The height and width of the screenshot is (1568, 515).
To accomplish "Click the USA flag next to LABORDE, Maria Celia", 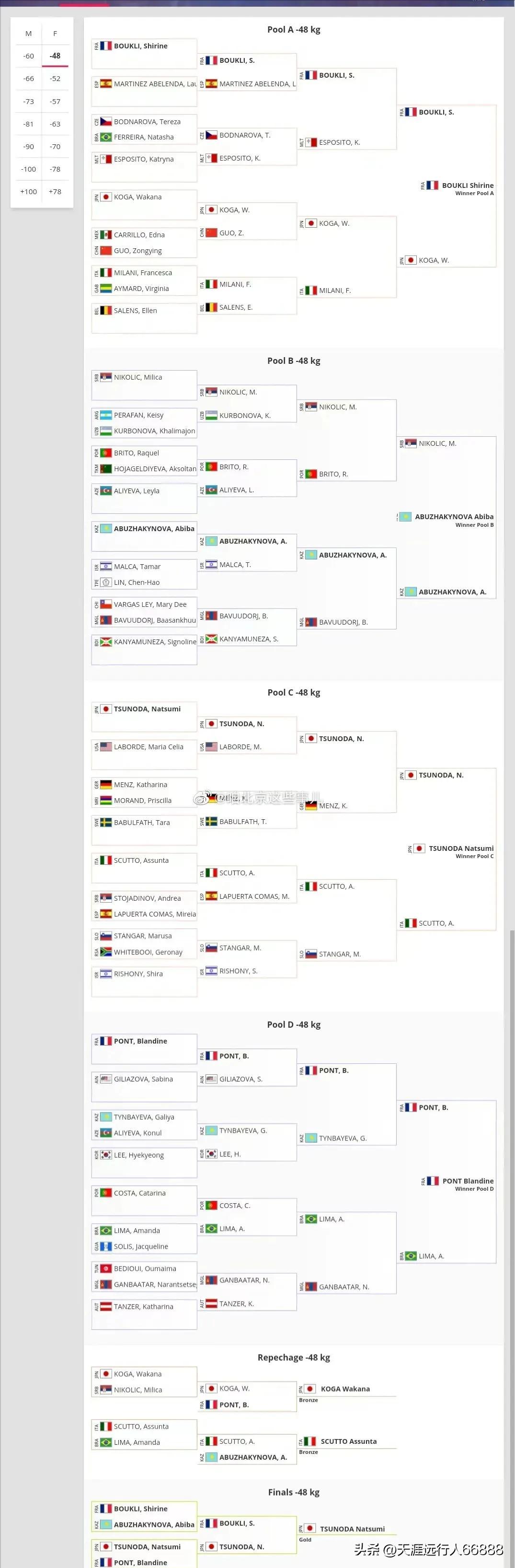I will (106, 746).
